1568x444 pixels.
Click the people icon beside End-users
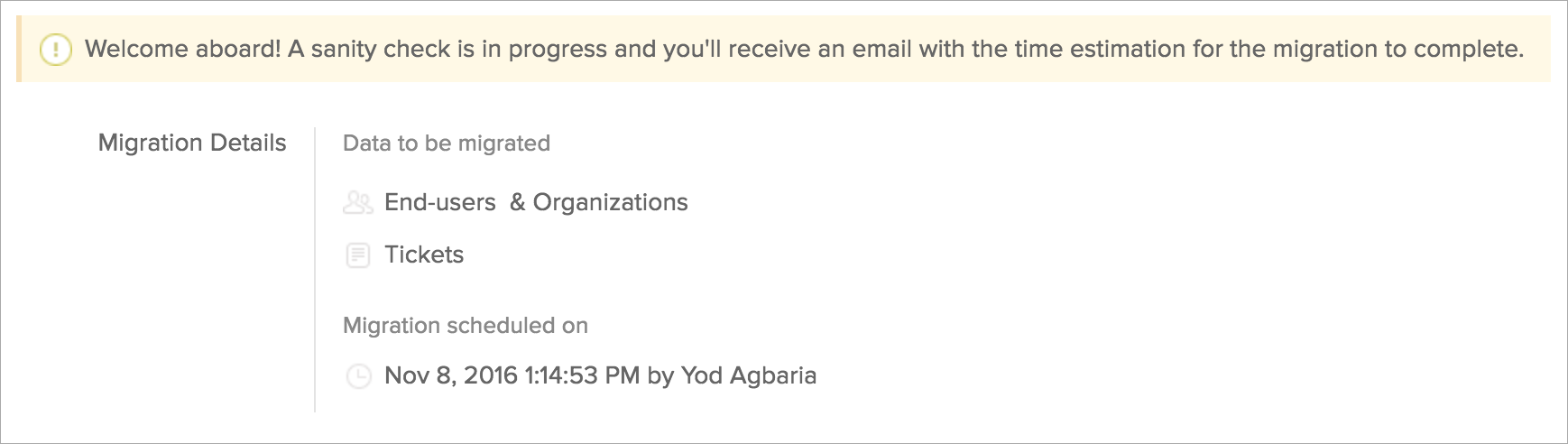click(358, 203)
